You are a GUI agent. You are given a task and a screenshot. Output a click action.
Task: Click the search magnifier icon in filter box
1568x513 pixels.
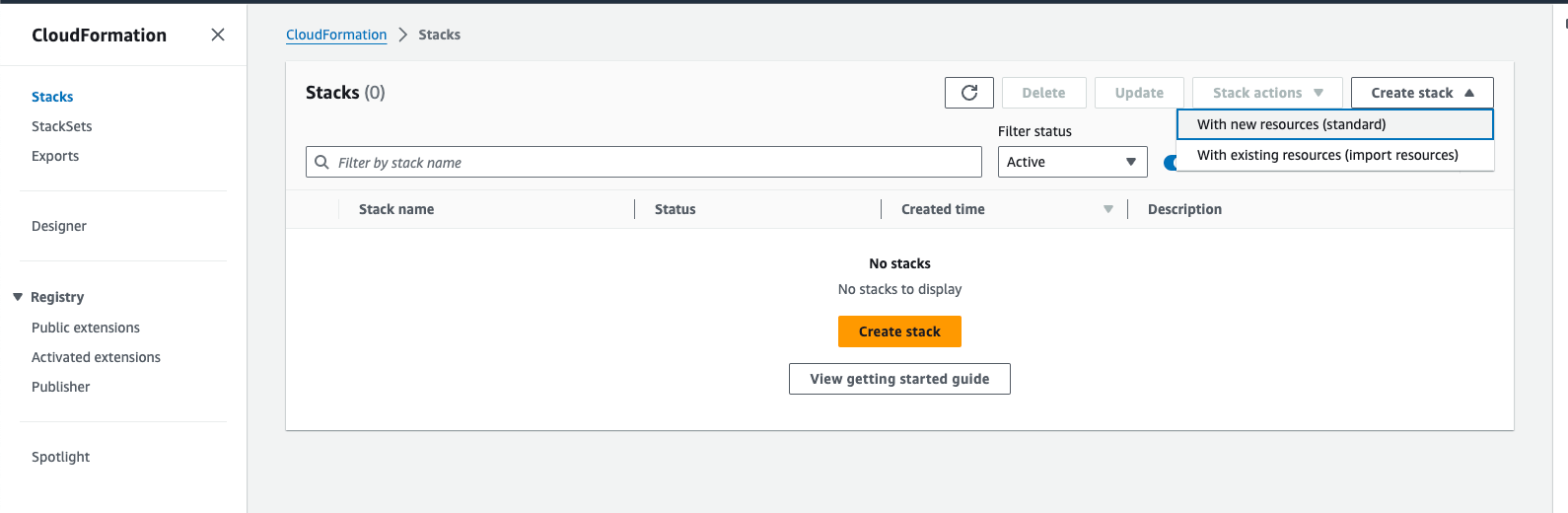[321, 162]
